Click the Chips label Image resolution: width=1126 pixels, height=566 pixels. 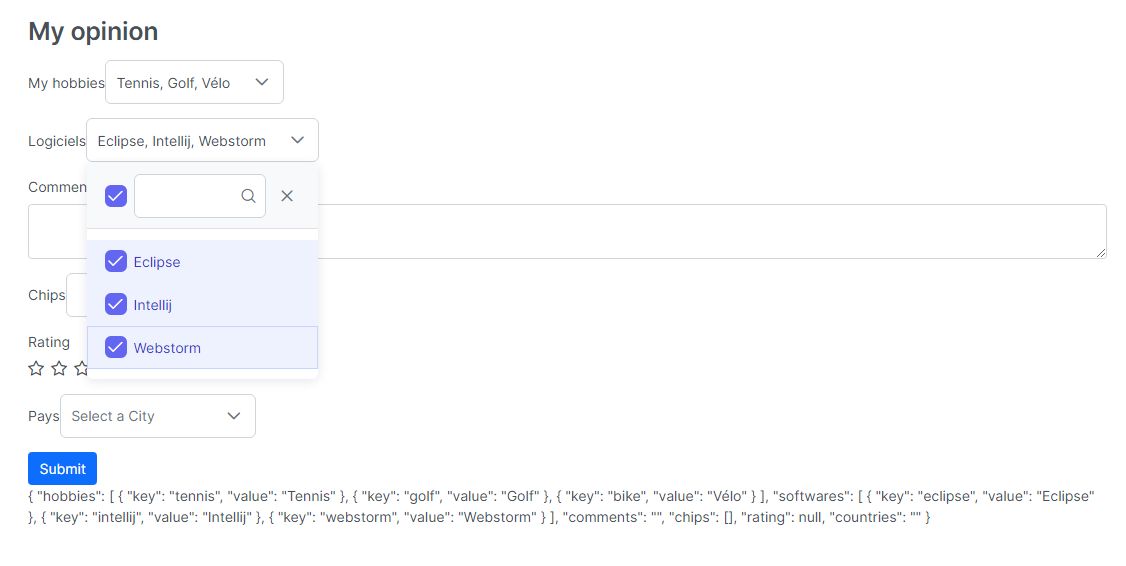[47, 295]
